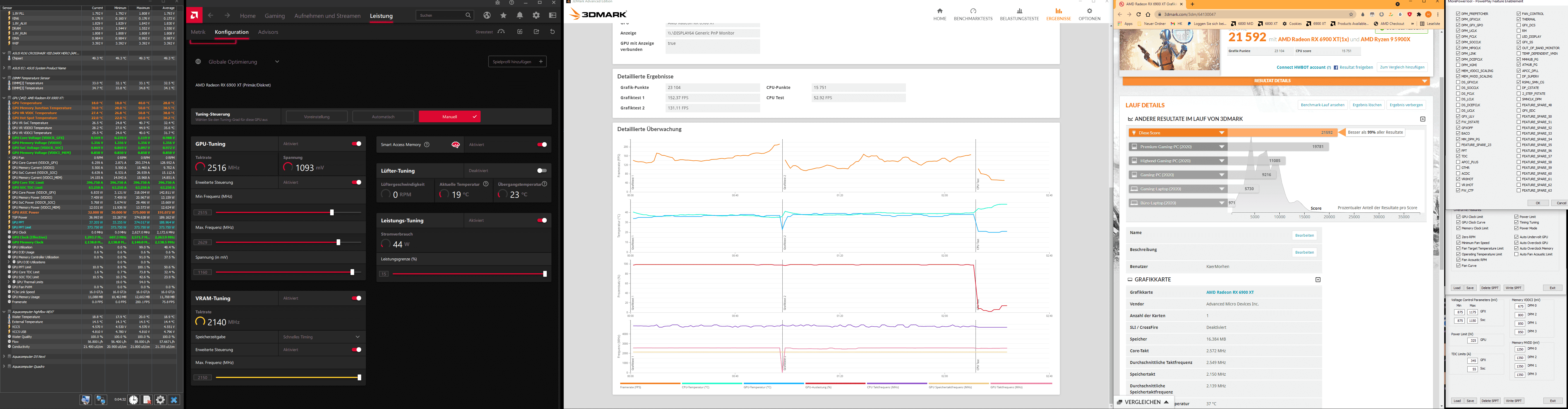Image resolution: width=1568 pixels, height=409 pixels.
Task: Select Voreinstellung tuning control
Action: coord(316,116)
